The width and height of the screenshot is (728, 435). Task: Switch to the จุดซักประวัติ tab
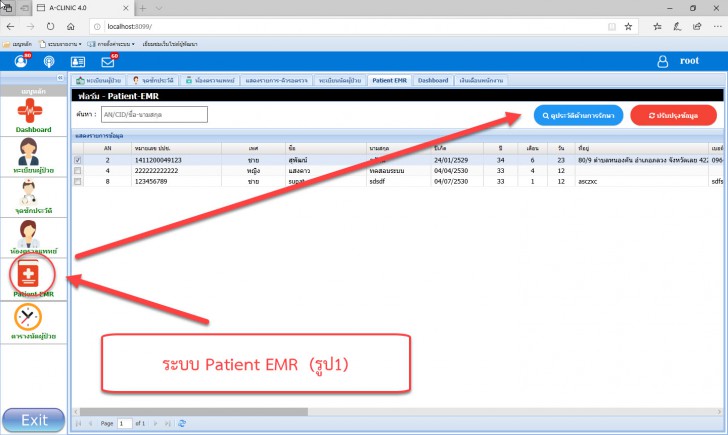coord(153,80)
